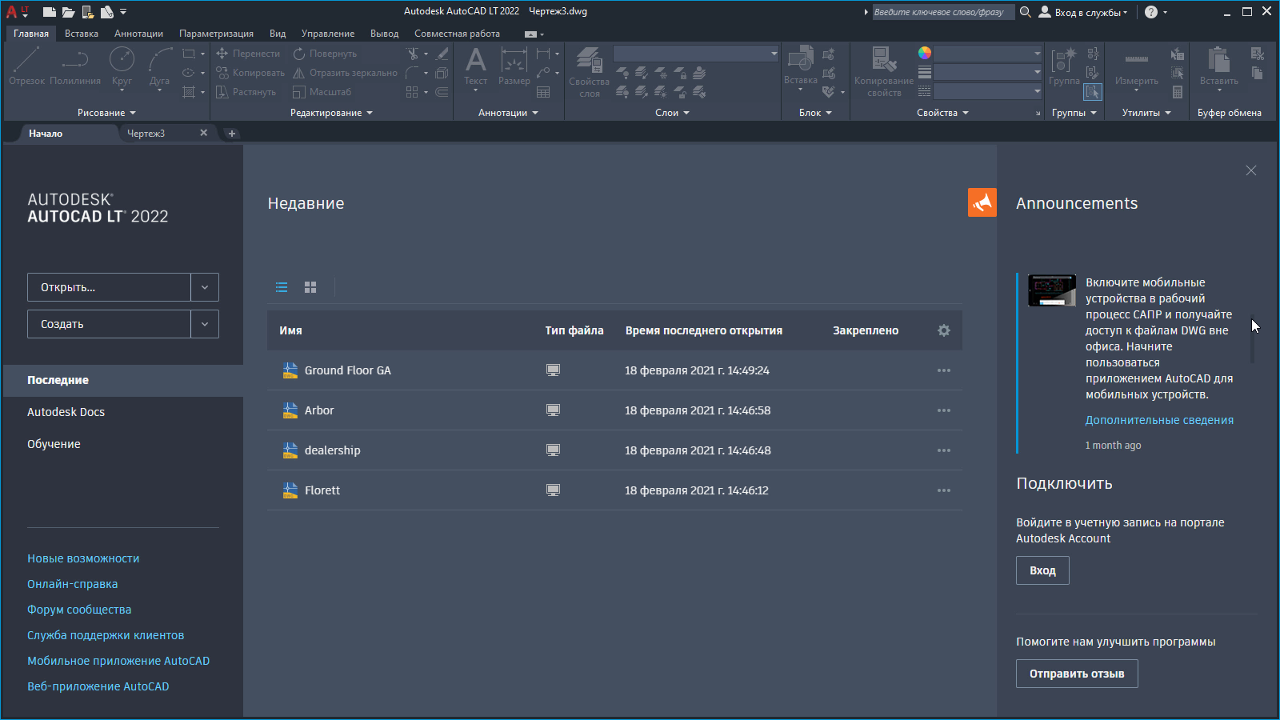
Task: Open more options for Florett file
Action: pos(944,490)
